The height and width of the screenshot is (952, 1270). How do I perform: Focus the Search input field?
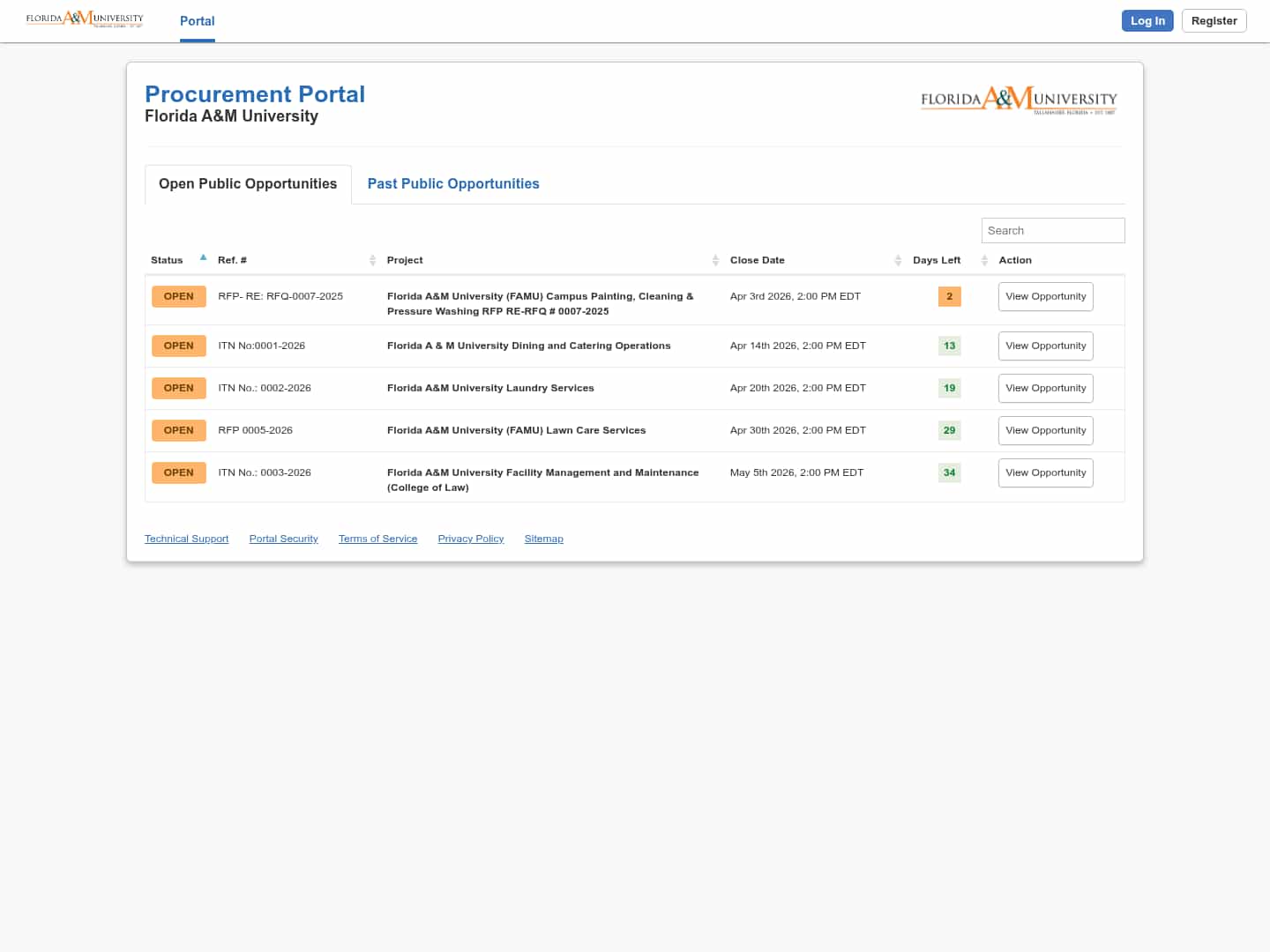pos(1052,230)
